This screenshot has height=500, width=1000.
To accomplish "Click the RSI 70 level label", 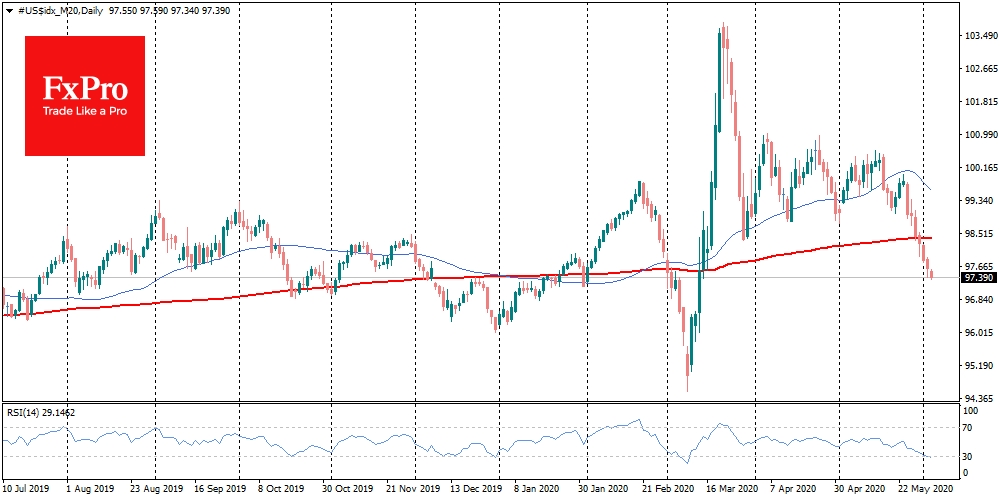I will click(x=967, y=428).
